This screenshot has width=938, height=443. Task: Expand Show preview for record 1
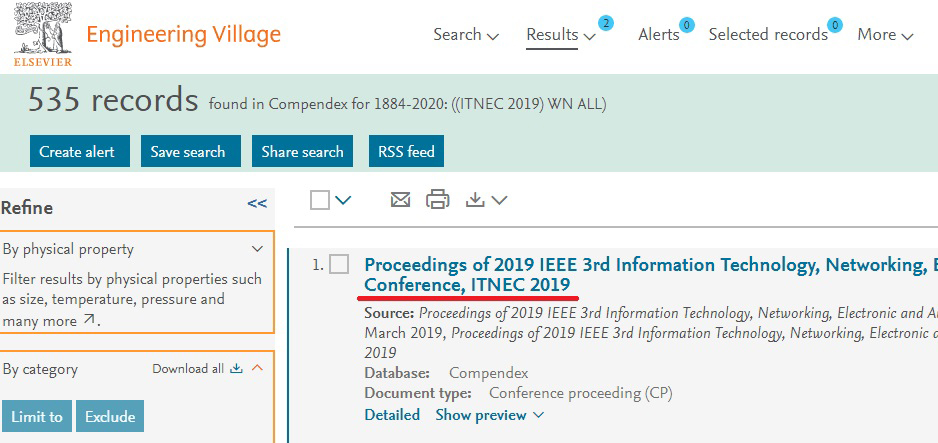click(x=490, y=415)
